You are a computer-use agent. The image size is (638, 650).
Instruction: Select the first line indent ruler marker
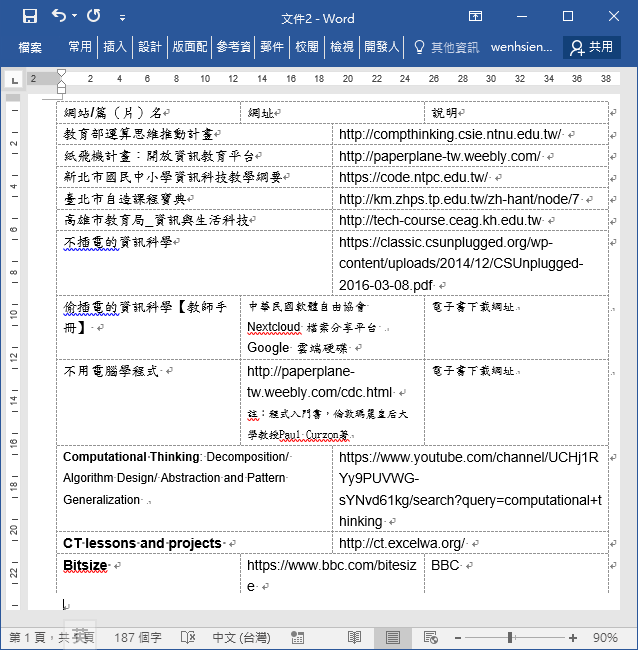pos(61,73)
